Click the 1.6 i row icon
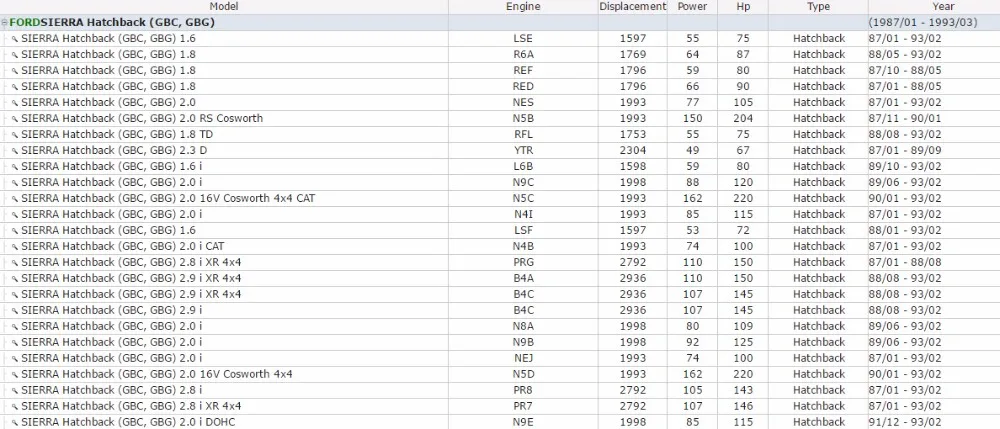1000x429 pixels. [15, 166]
